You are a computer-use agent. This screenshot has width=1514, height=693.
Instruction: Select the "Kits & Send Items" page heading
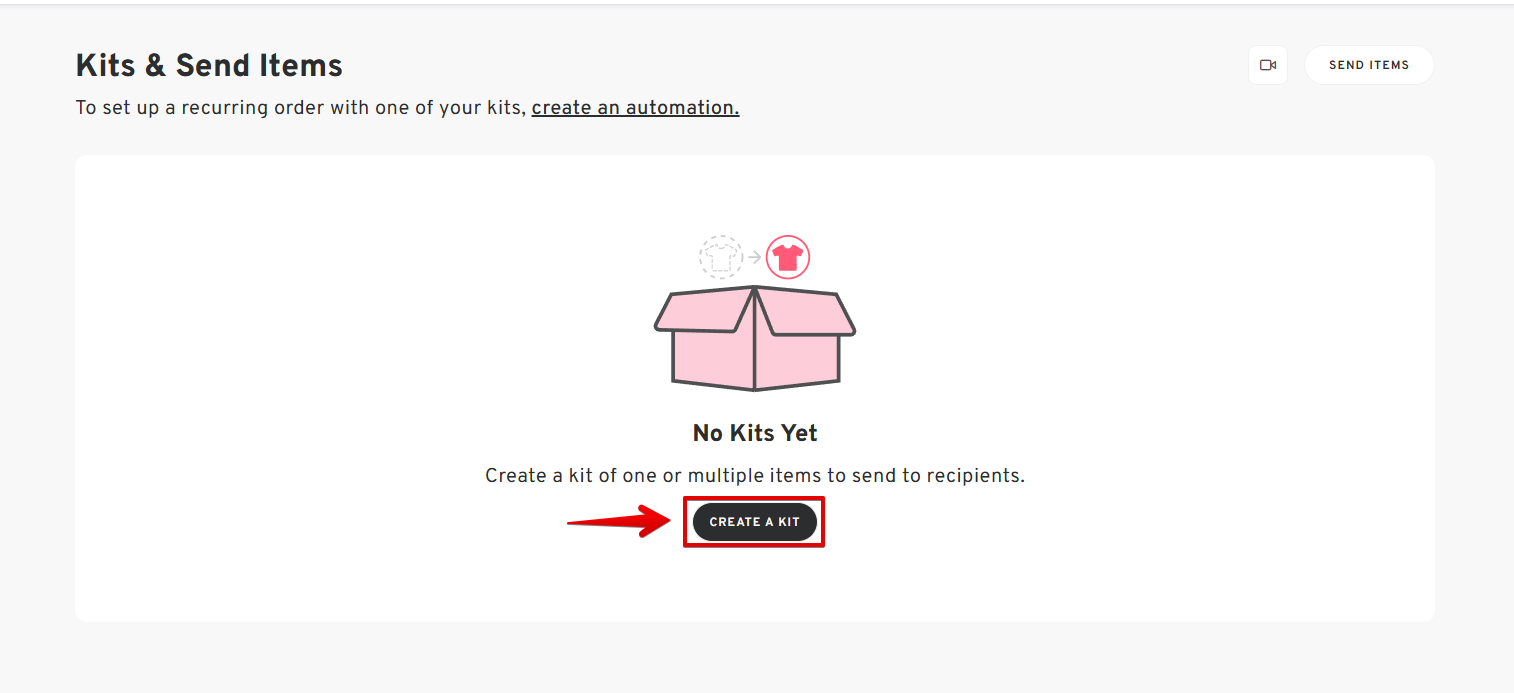pyautogui.click(x=209, y=66)
